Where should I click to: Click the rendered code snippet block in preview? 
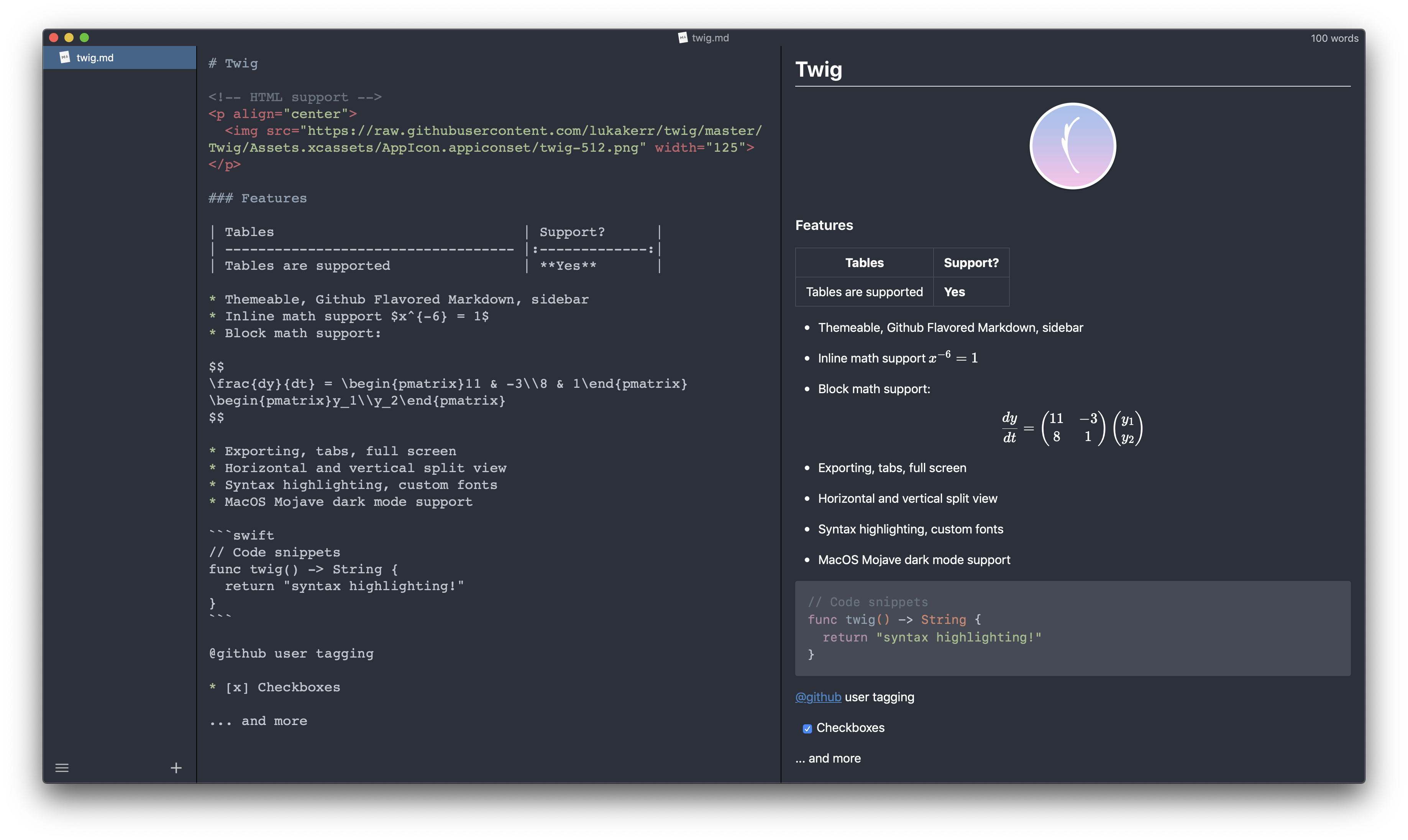pos(1072,628)
